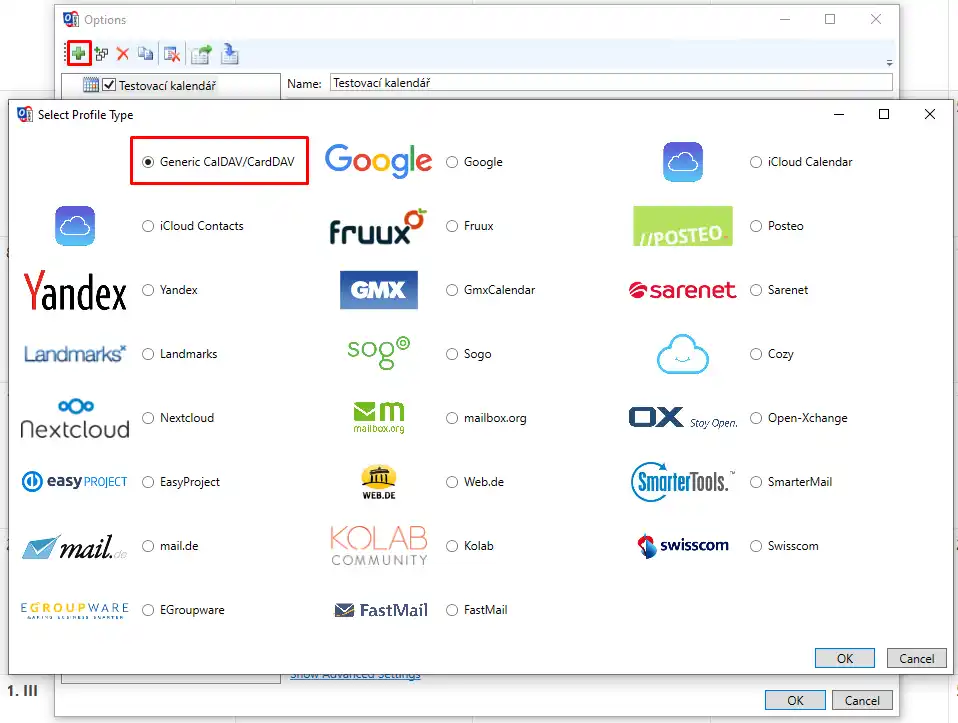Click the SmarterTools logo
The image size is (958, 723).
682,482
